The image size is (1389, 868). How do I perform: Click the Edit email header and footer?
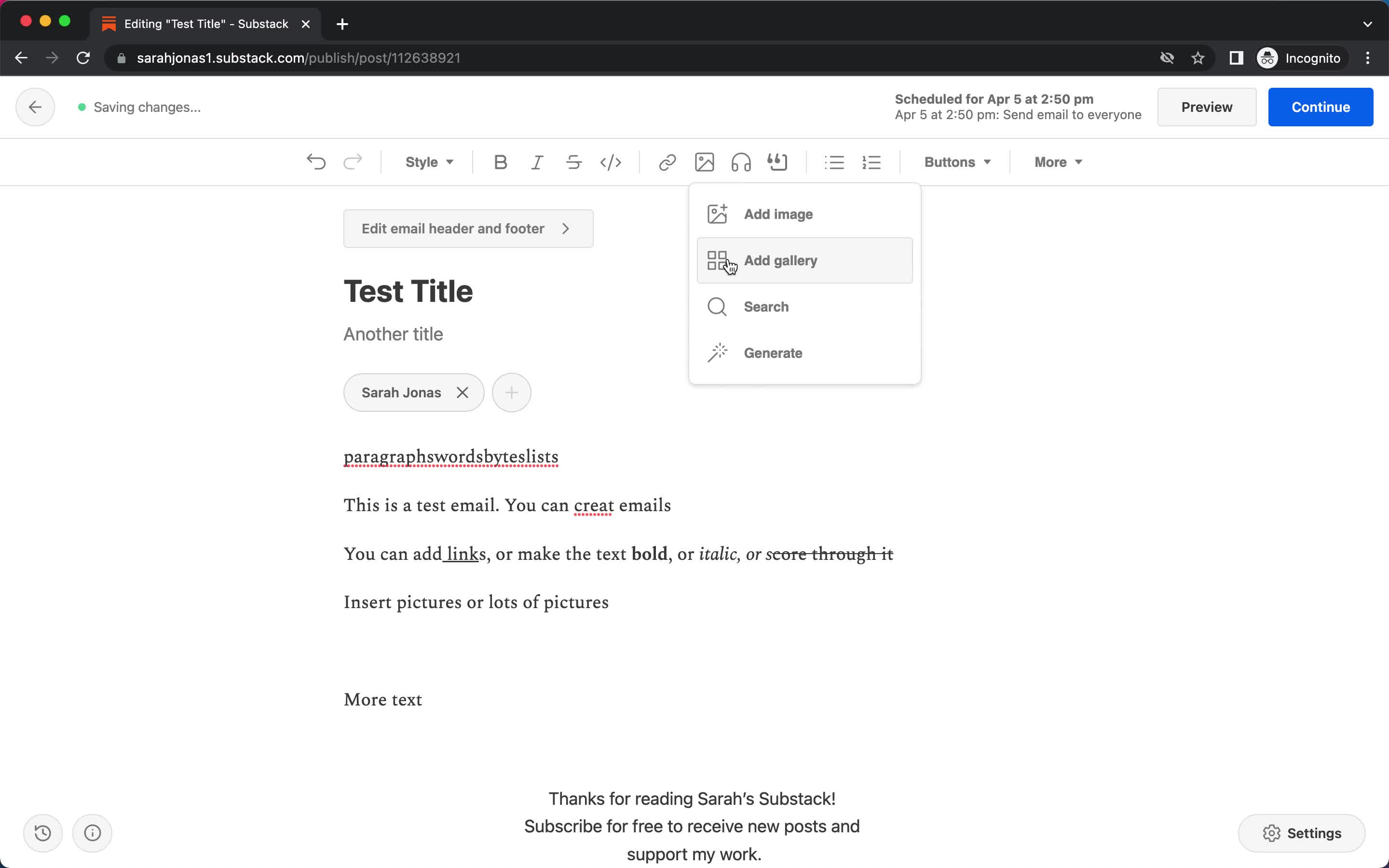[x=467, y=228]
